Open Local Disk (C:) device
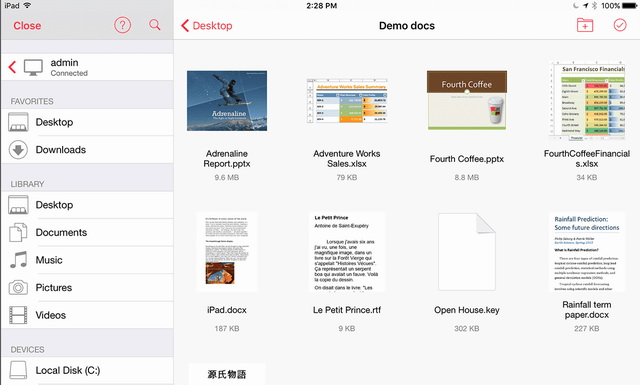 tap(87, 370)
